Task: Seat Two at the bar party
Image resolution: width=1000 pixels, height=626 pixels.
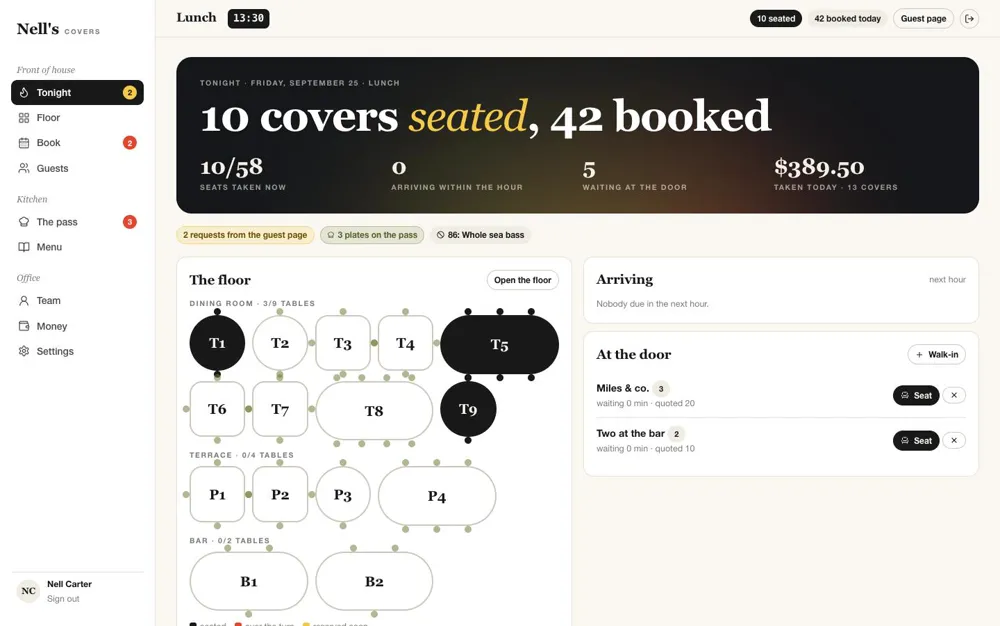Action: pyautogui.click(x=916, y=440)
